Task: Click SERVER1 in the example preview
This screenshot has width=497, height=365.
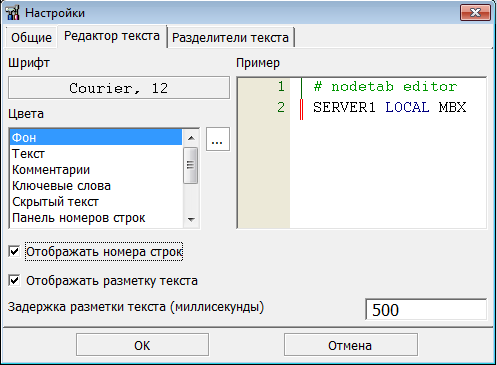Action: tap(344, 107)
